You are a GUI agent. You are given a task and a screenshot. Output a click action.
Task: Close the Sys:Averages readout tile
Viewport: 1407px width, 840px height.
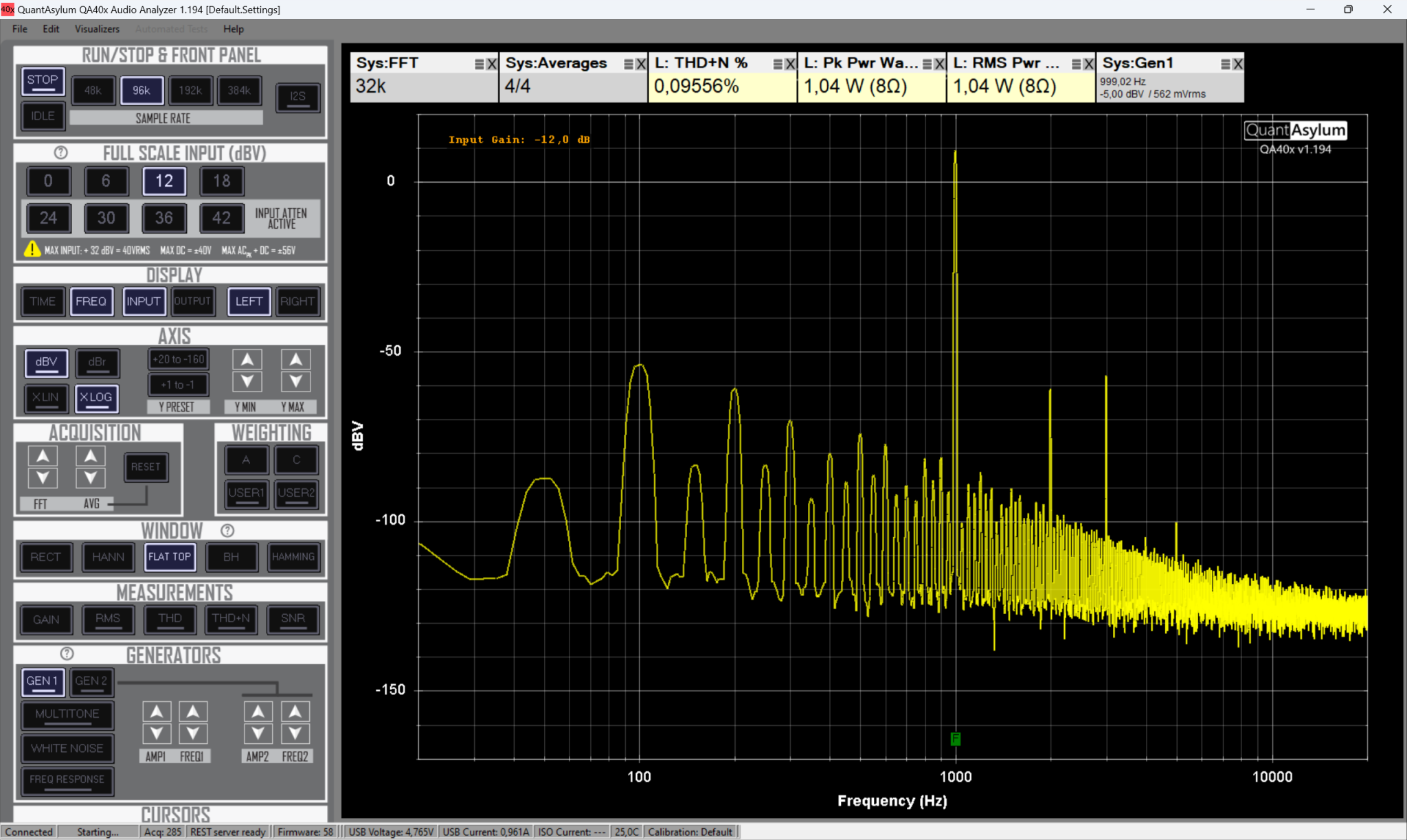(x=641, y=64)
